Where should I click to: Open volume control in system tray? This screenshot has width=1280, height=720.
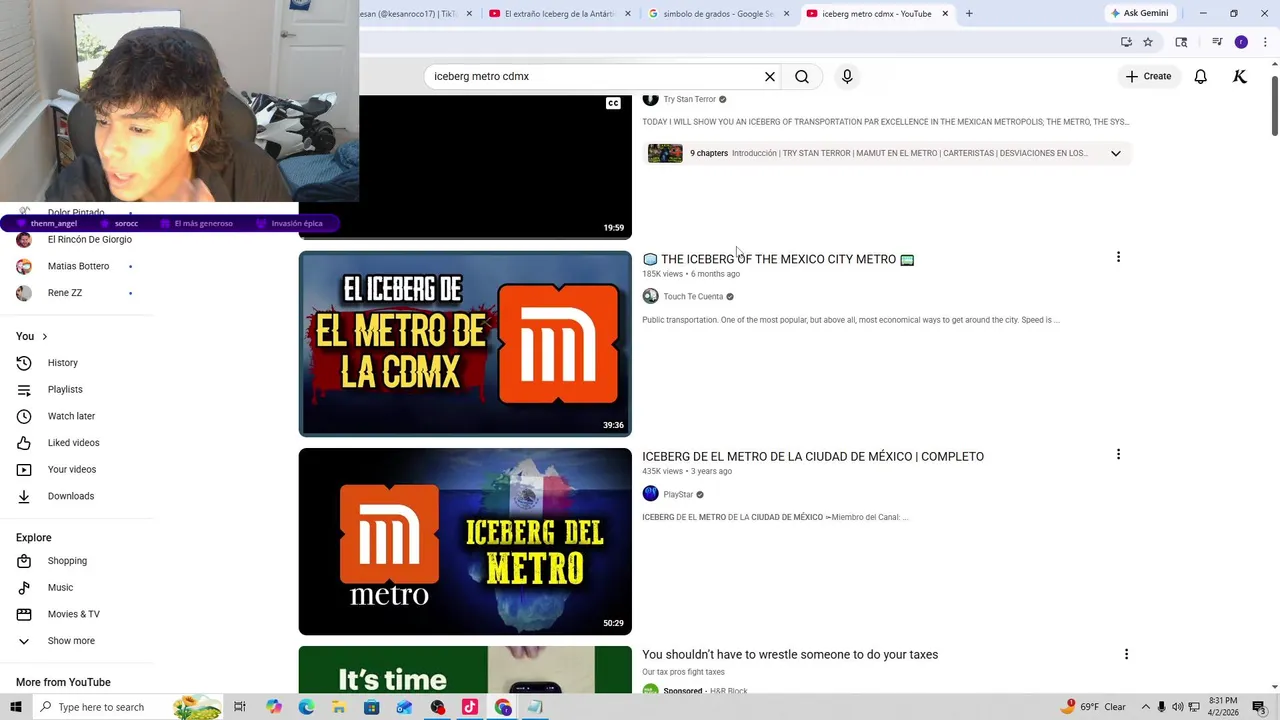(1177, 707)
